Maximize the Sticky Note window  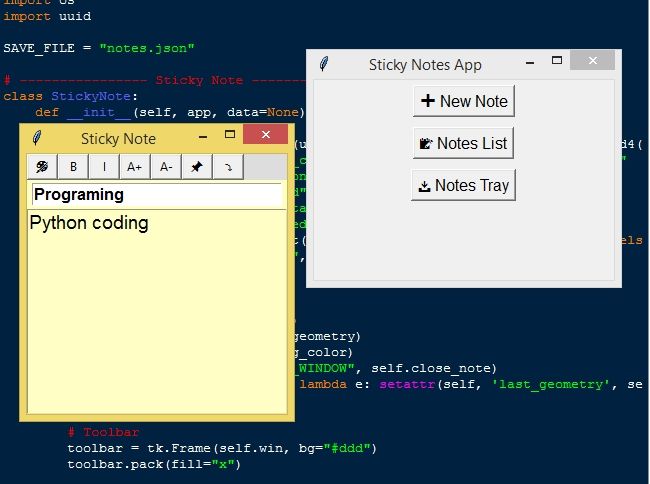(x=230, y=135)
